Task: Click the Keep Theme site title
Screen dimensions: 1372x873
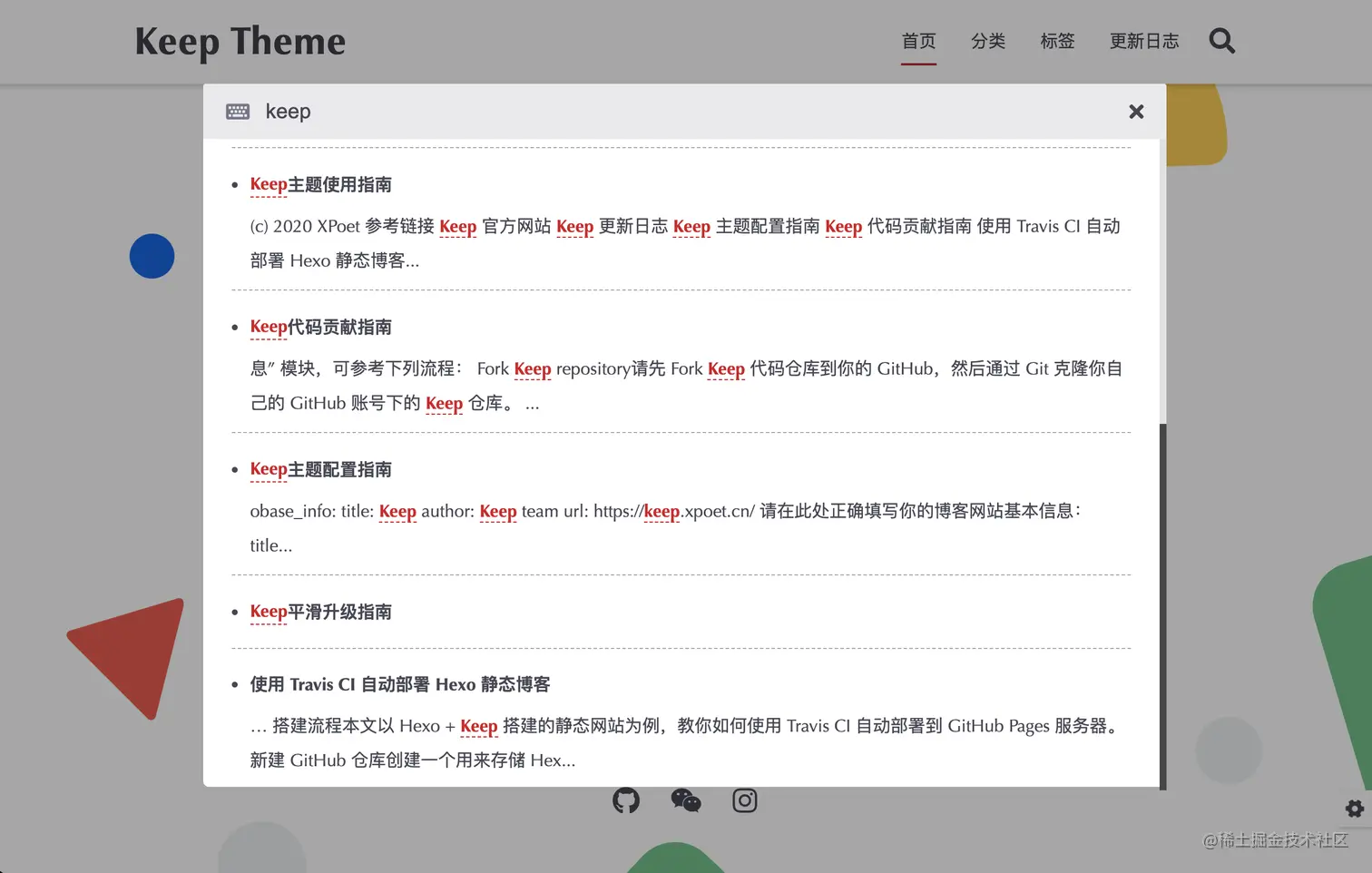Action: tap(240, 42)
